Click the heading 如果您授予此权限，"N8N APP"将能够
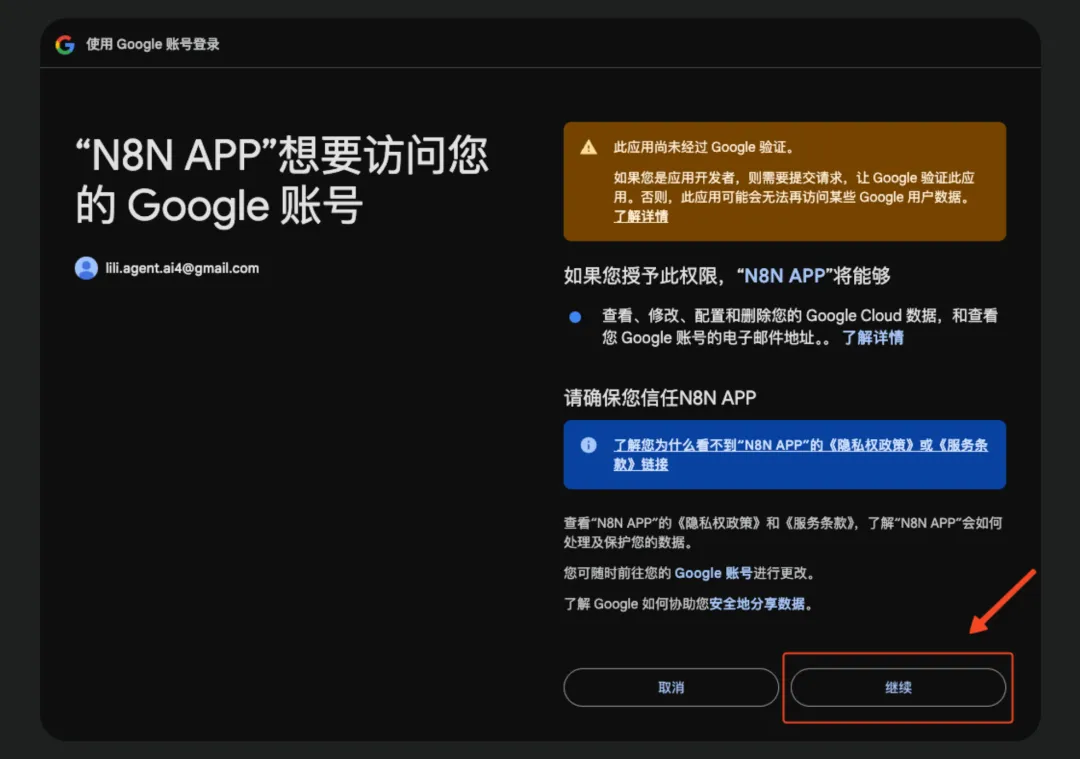The width and height of the screenshot is (1080, 759). tap(727, 276)
